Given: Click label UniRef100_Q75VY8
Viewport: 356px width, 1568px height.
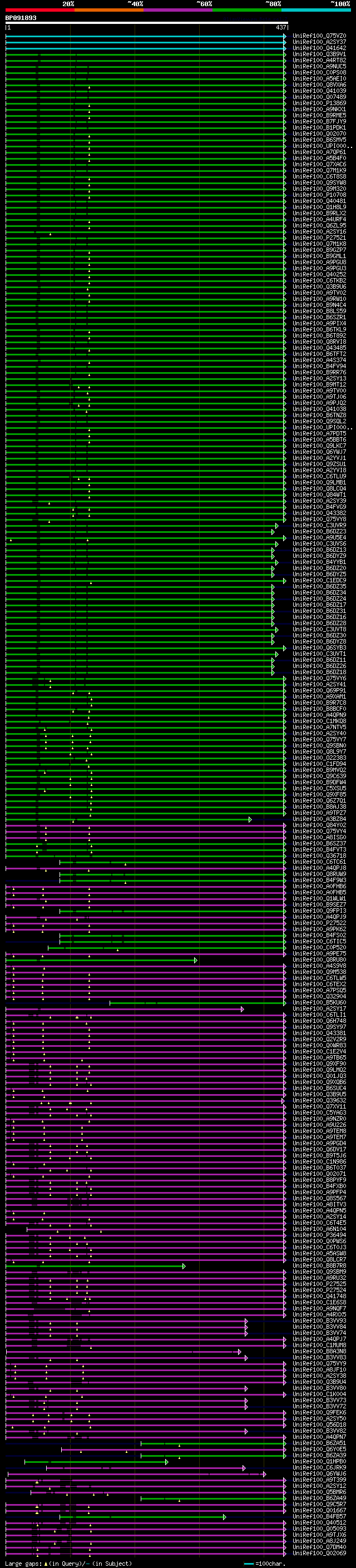Looking at the screenshot, I should (x=319, y=519).
